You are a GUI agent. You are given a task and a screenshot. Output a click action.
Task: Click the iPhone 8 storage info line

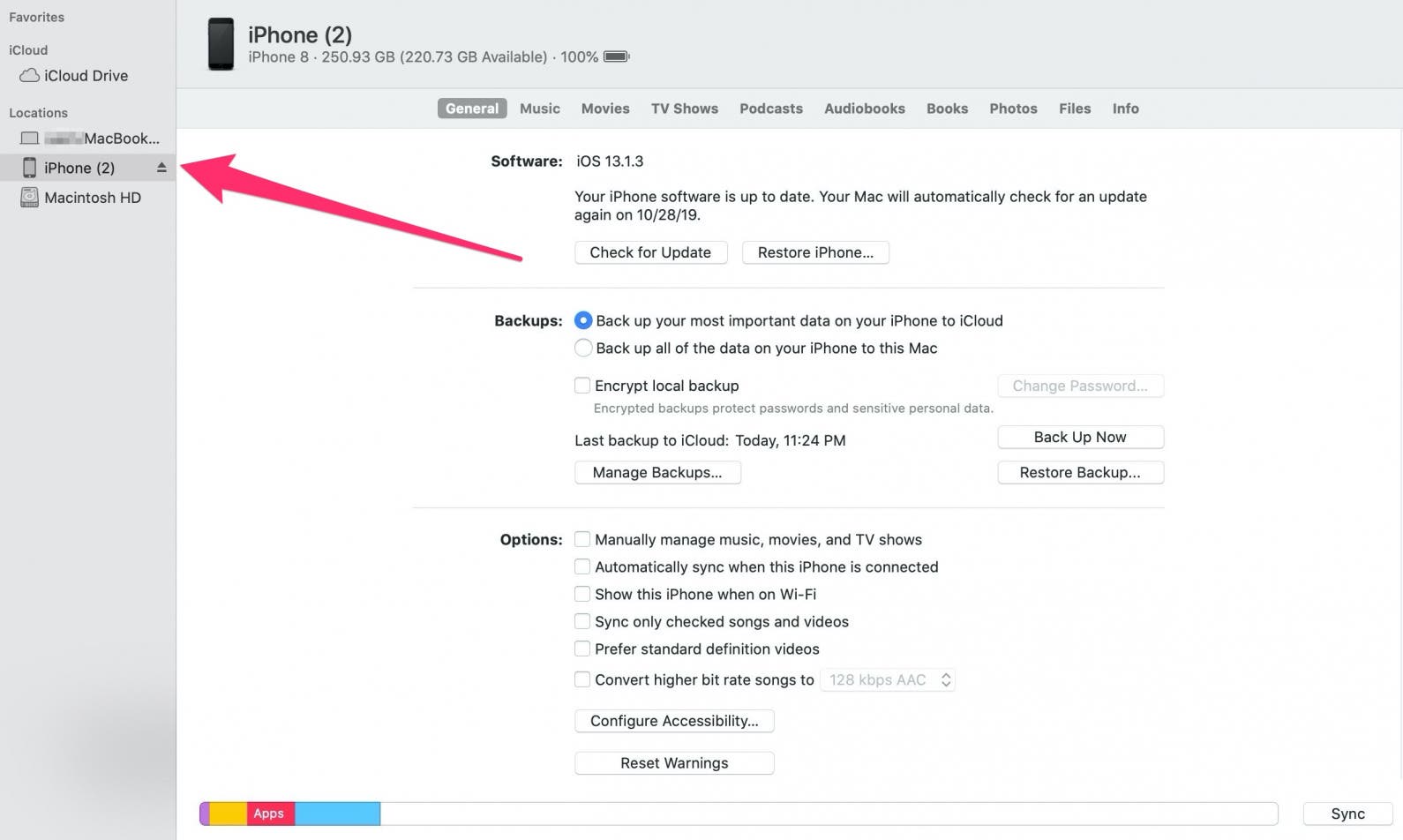click(423, 56)
